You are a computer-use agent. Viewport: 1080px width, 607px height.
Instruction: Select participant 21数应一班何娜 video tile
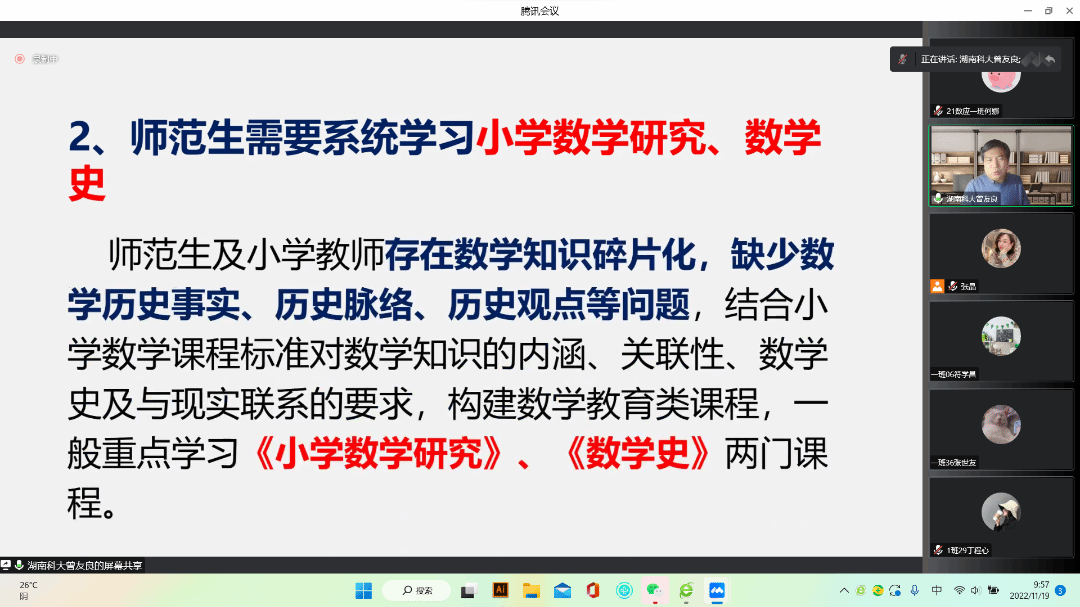pyautogui.click(x=1000, y=78)
